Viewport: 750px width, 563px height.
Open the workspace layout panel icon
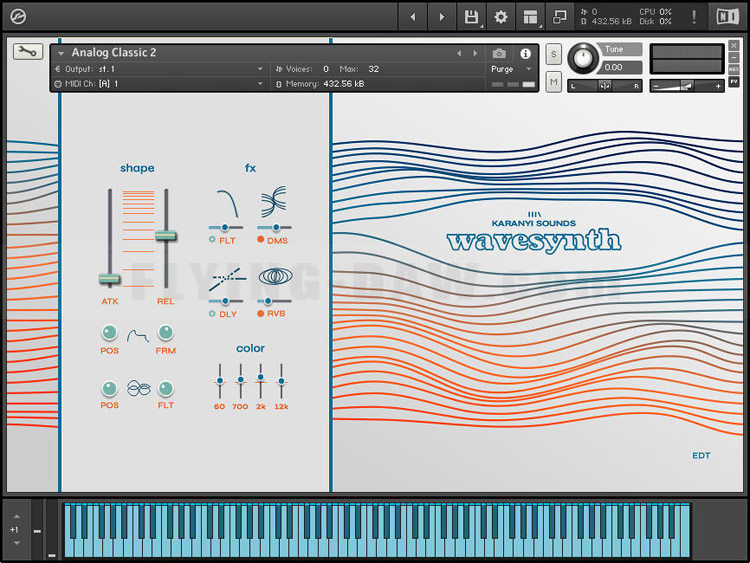click(530, 16)
